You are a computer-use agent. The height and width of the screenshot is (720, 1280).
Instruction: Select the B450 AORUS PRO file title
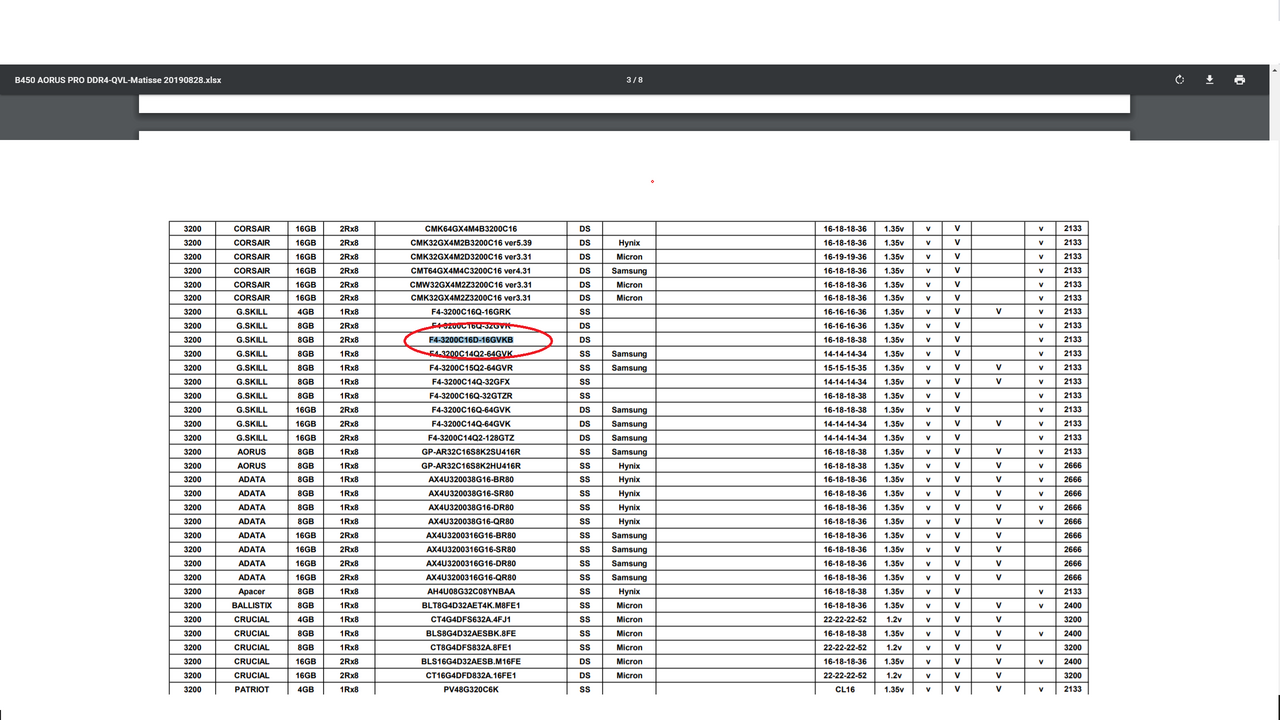coord(118,80)
